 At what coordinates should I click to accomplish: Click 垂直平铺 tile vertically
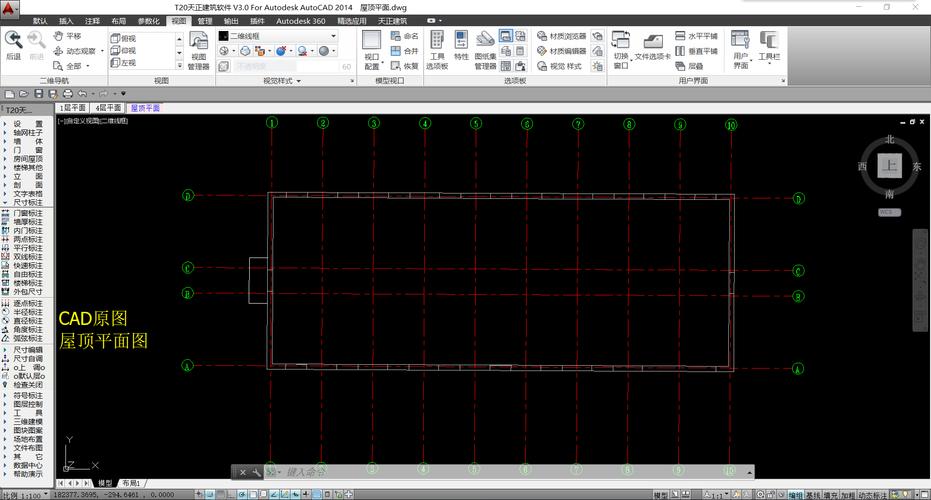[696, 51]
